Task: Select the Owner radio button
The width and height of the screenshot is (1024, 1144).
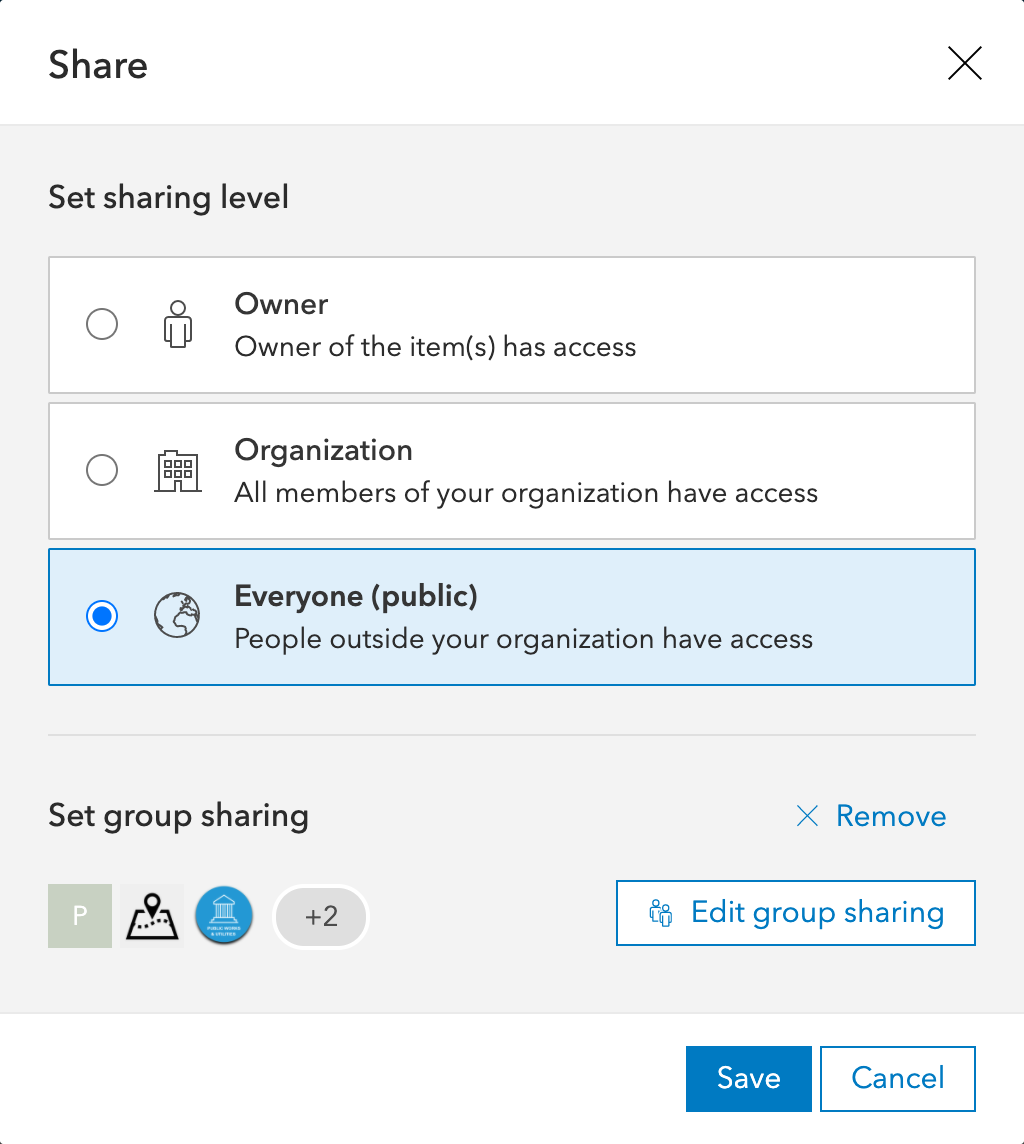Action: tap(102, 324)
